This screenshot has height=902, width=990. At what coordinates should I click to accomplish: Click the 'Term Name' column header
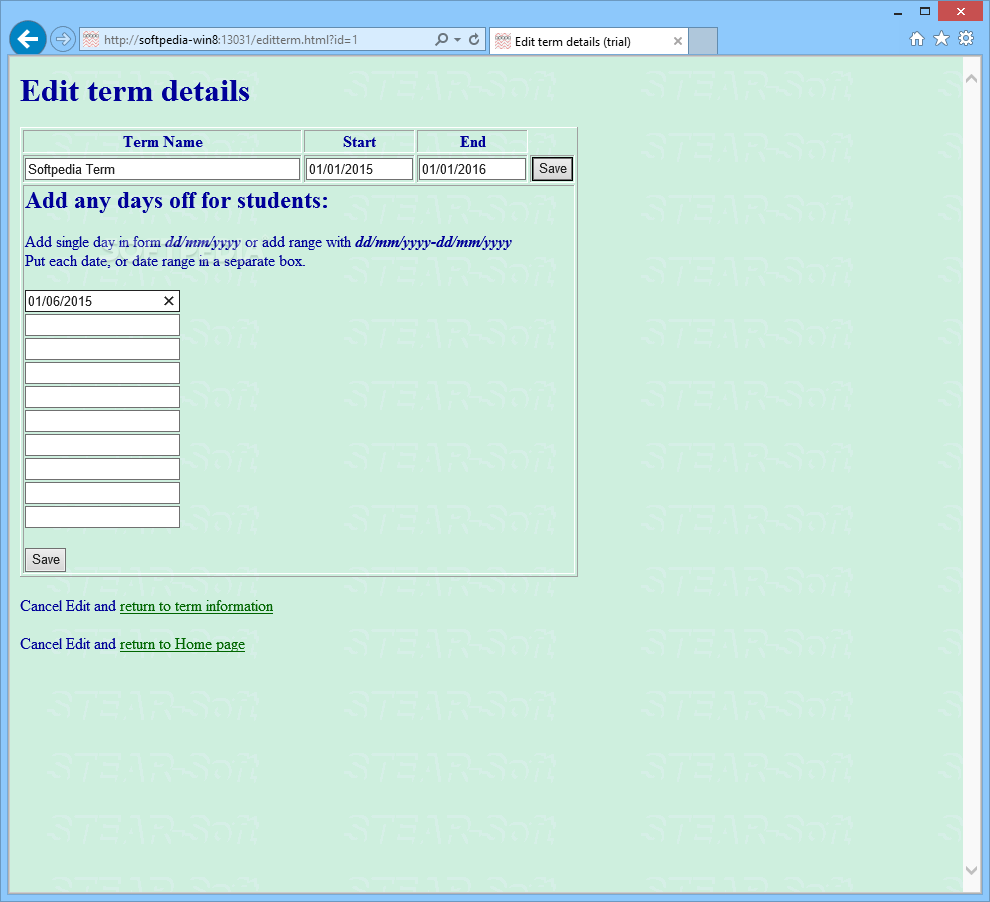(163, 142)
